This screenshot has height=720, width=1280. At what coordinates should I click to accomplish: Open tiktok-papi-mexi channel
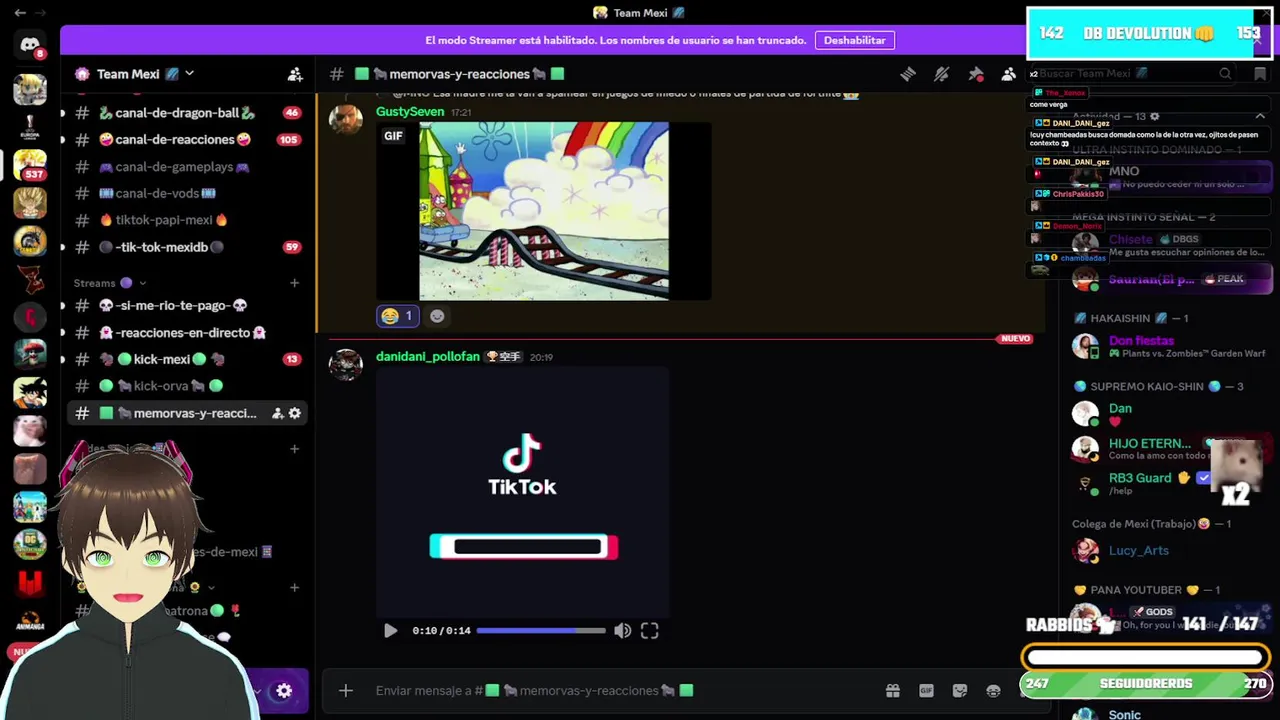(x=186, y=220)
